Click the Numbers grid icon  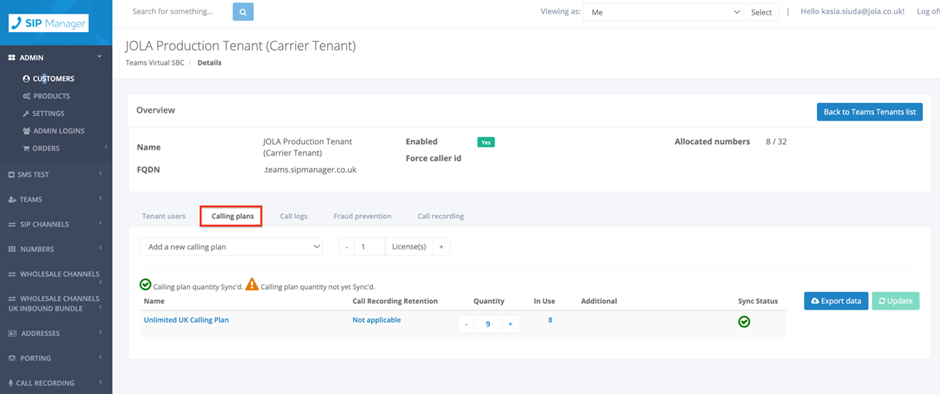11,249
